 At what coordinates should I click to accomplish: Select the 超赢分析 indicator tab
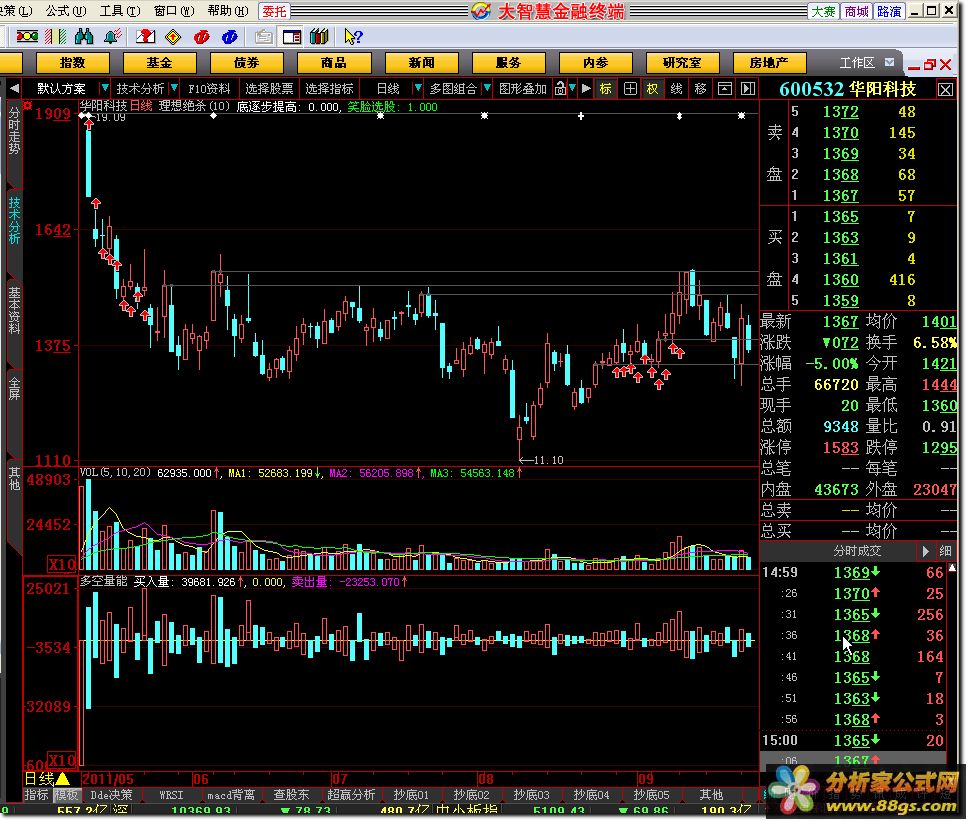(x=351, y=794)
